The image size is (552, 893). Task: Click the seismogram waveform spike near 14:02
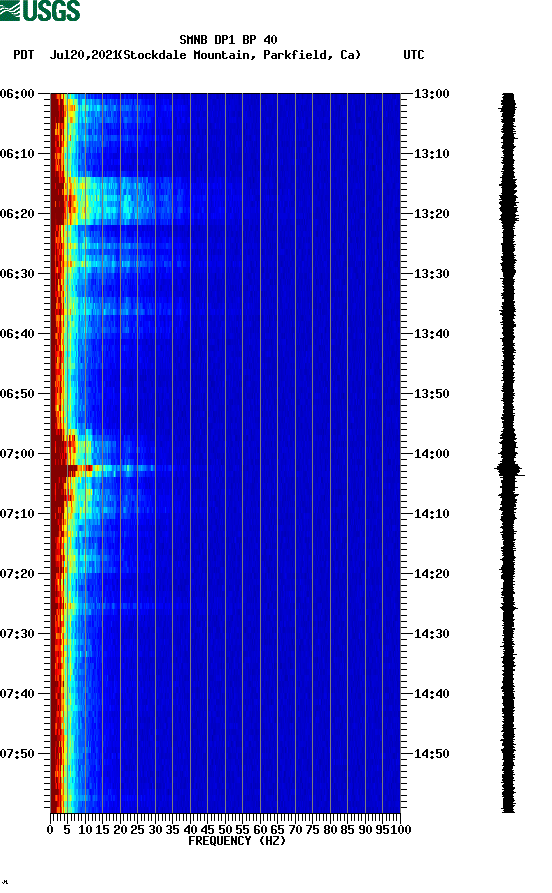[x=509, y=470]
